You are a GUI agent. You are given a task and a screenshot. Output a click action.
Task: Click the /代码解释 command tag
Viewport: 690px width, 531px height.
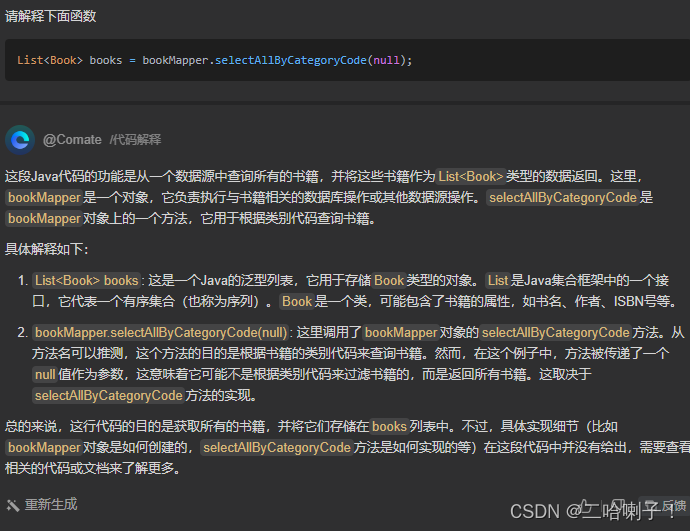135,140
